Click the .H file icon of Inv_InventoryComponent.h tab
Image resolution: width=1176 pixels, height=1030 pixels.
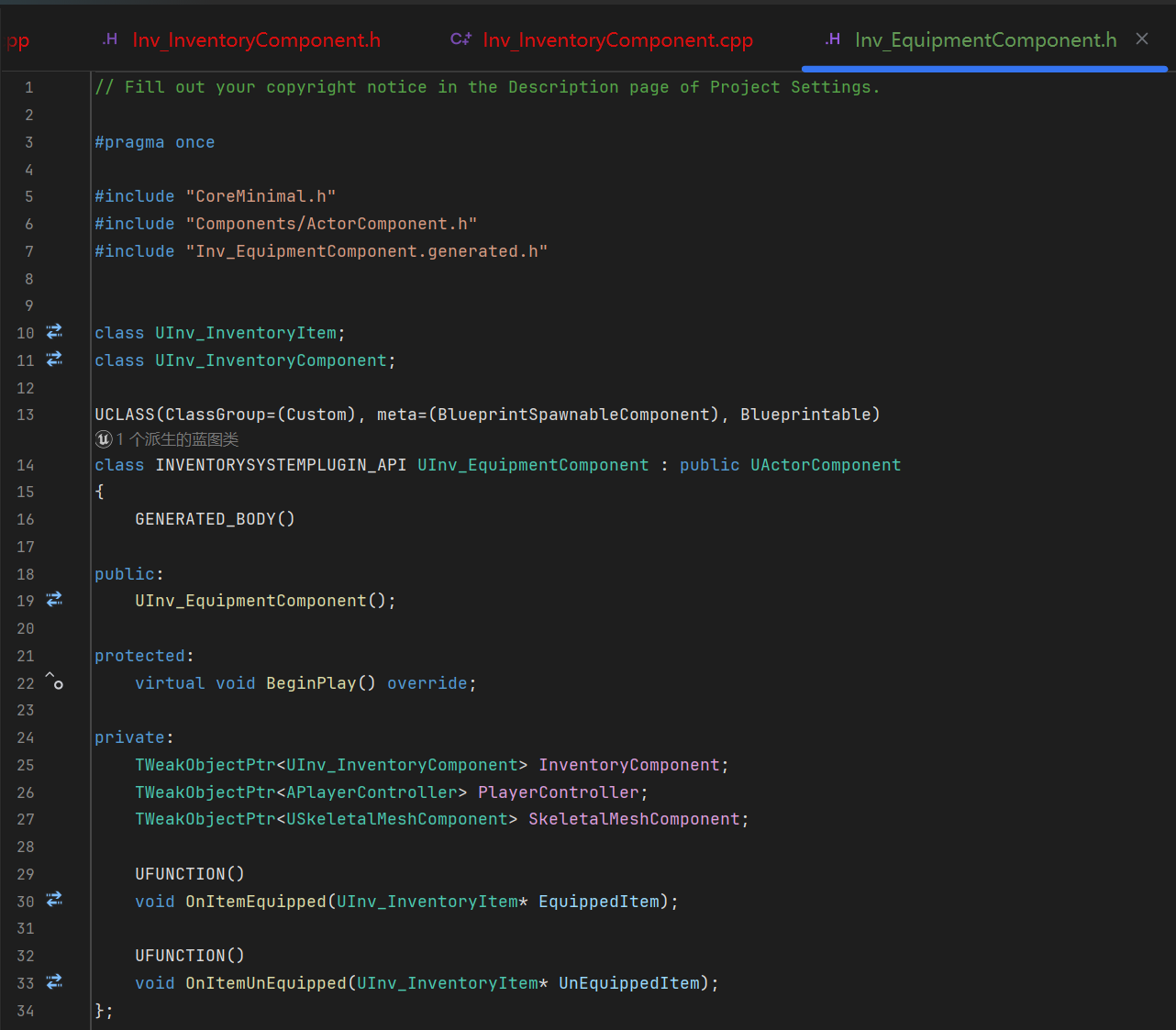tap(110, 39)
